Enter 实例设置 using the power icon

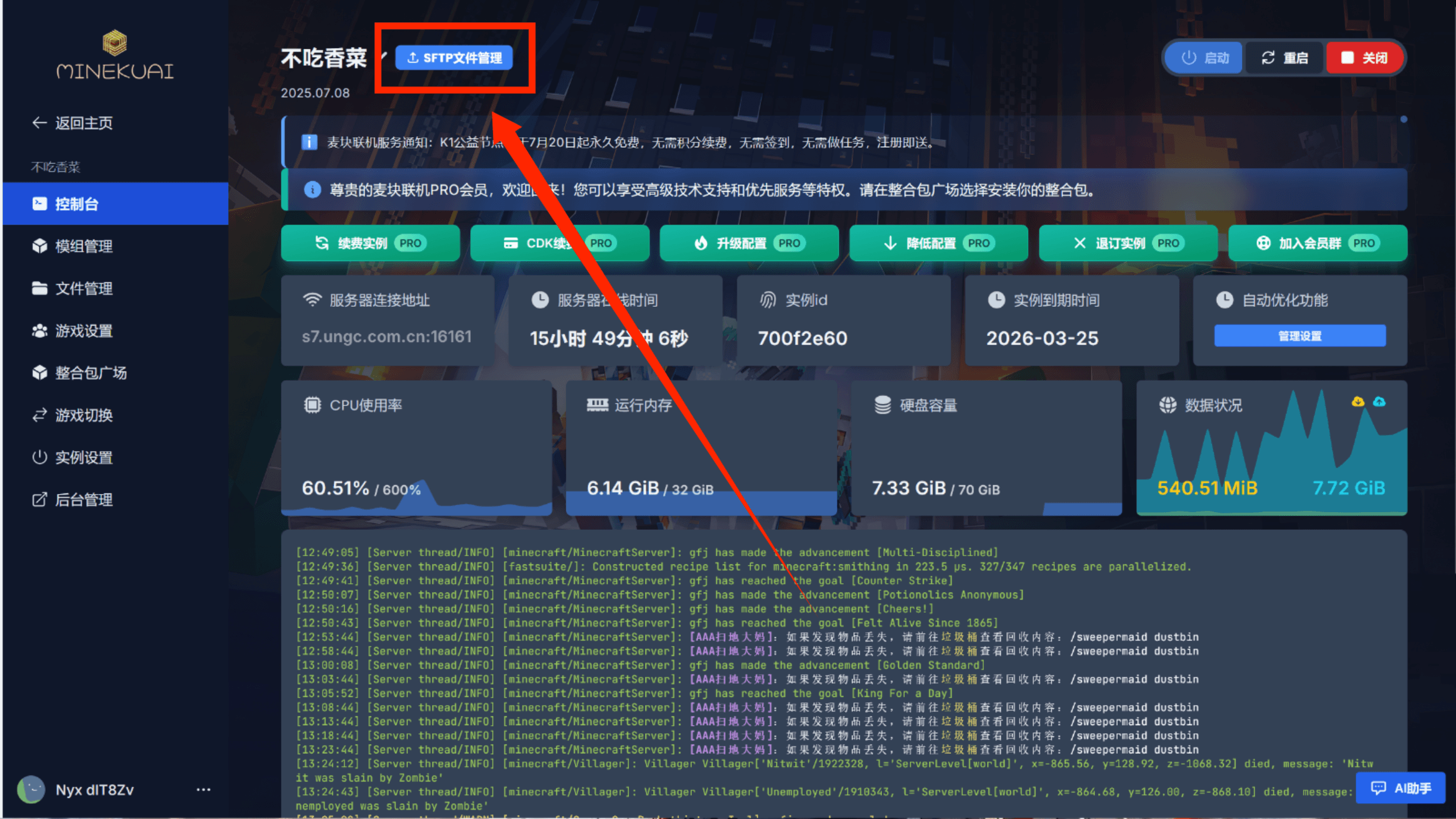tap(84, 457)
